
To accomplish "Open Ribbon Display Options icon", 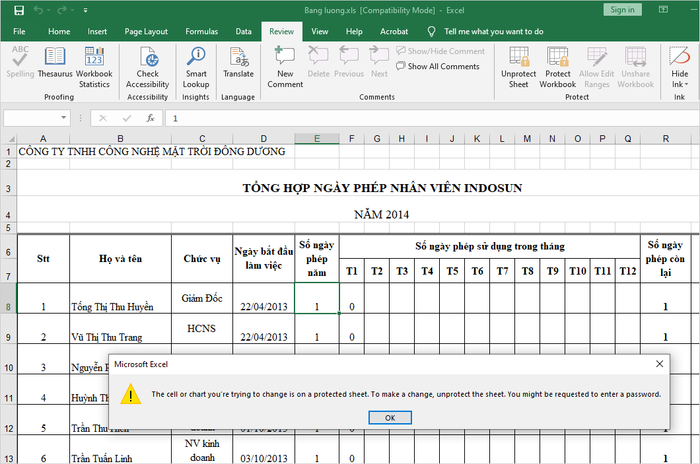I will click(663, 9).
